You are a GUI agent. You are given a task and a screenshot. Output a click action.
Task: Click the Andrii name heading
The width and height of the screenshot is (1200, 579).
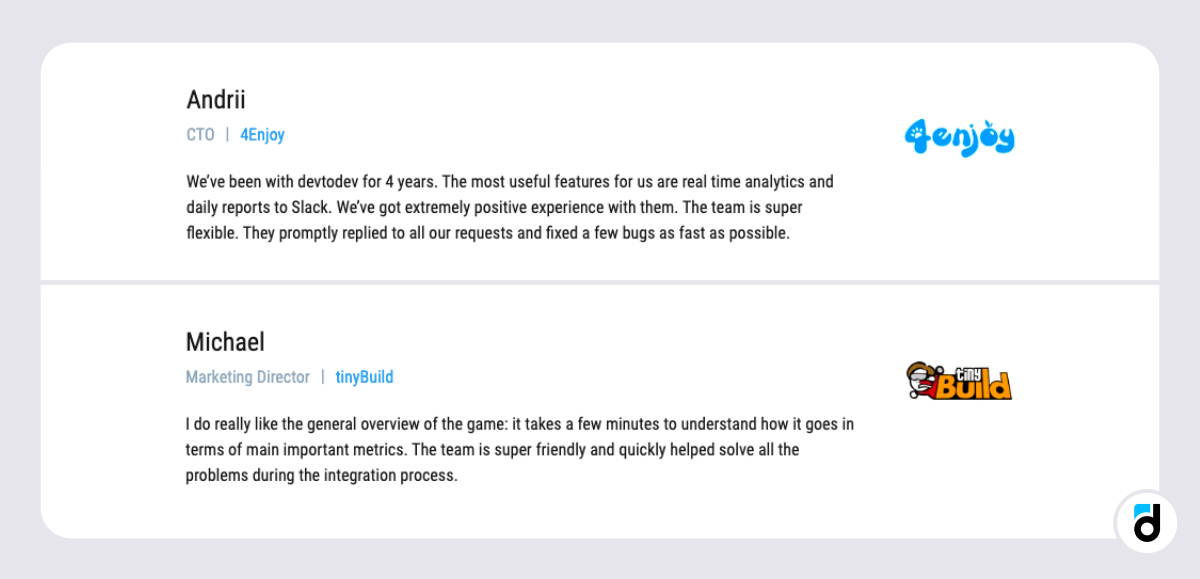(x=216, y=100)
